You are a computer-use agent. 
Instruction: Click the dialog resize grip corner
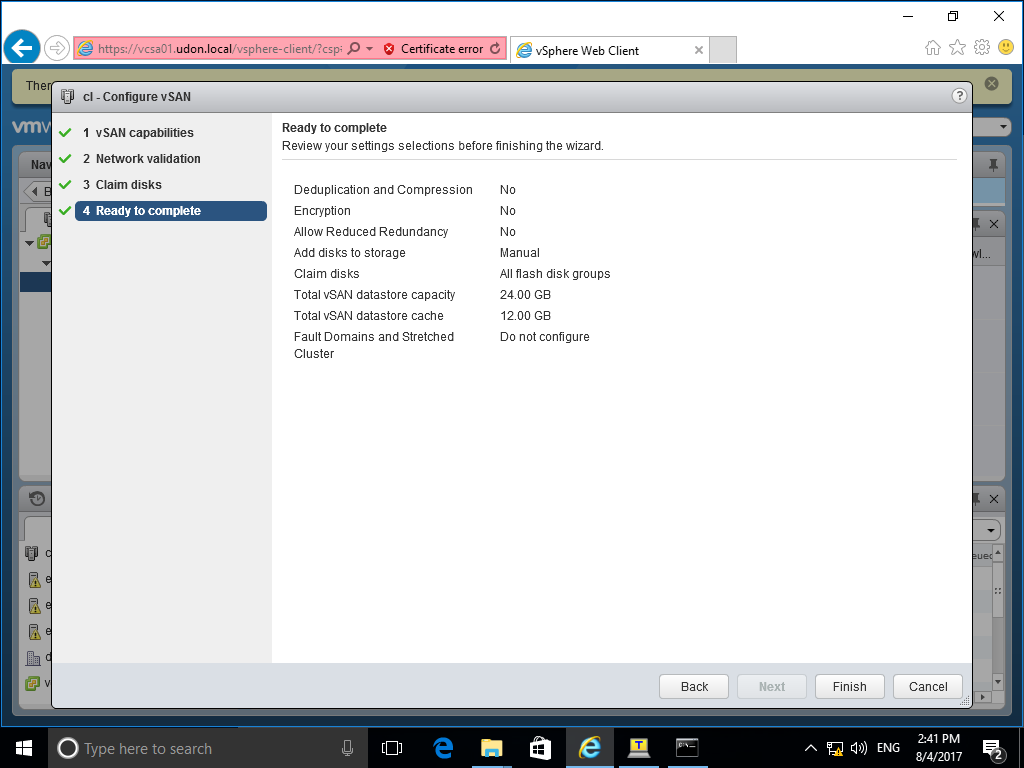(965, 701)
